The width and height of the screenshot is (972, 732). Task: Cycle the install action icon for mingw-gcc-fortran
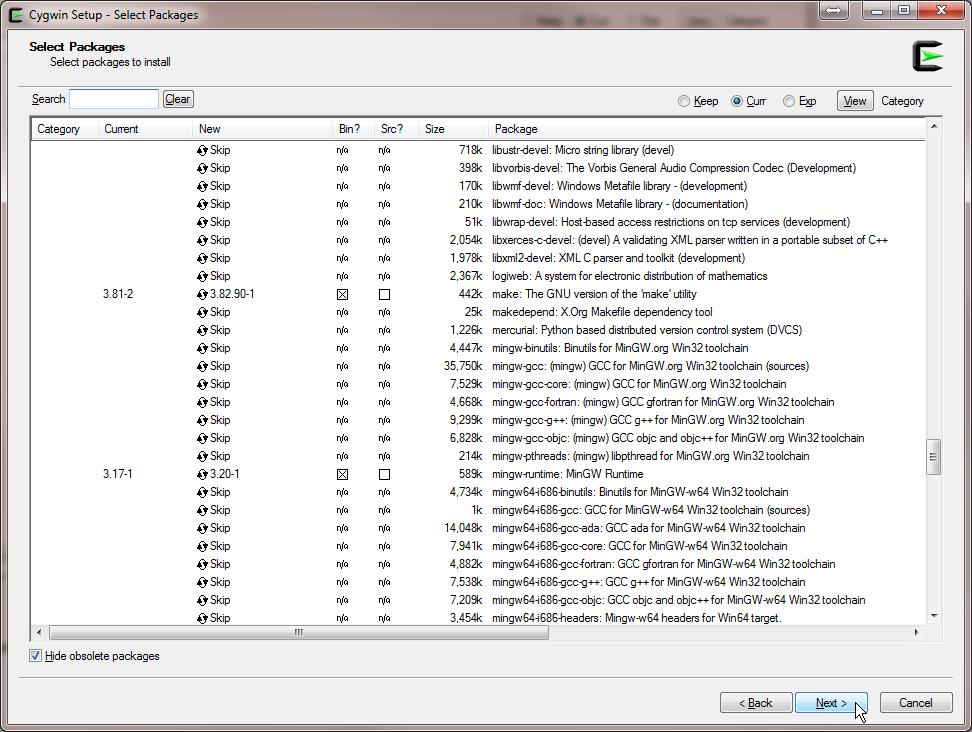click(x=202, y=402)
